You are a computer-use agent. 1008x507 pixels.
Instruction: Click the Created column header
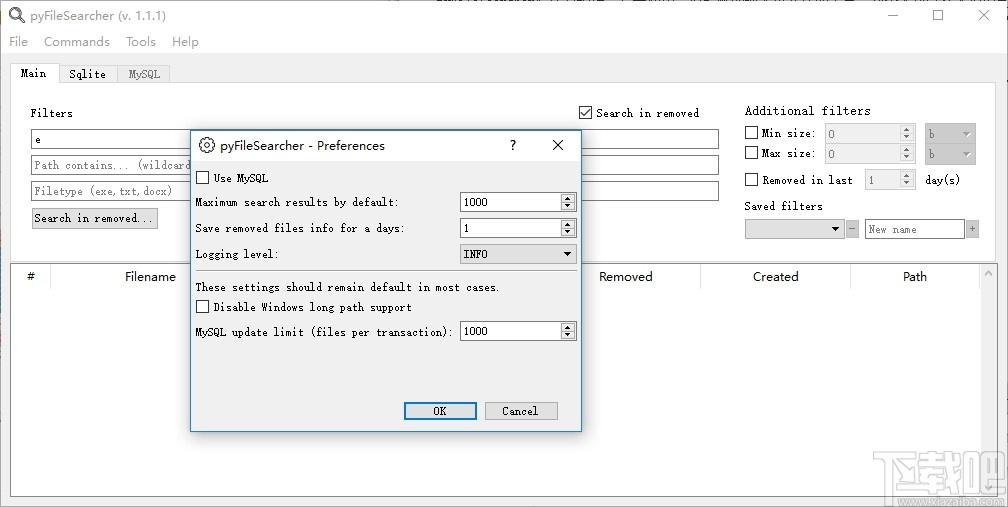pyautogui.click(x=775, y=277)
